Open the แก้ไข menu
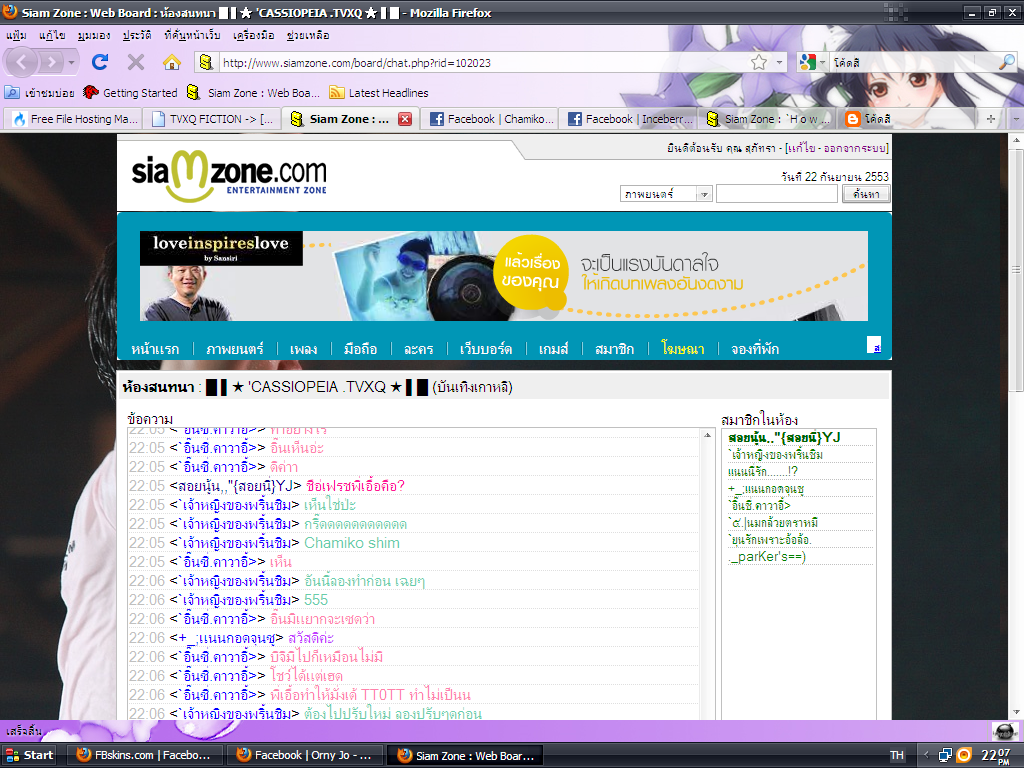 point(52,35)
